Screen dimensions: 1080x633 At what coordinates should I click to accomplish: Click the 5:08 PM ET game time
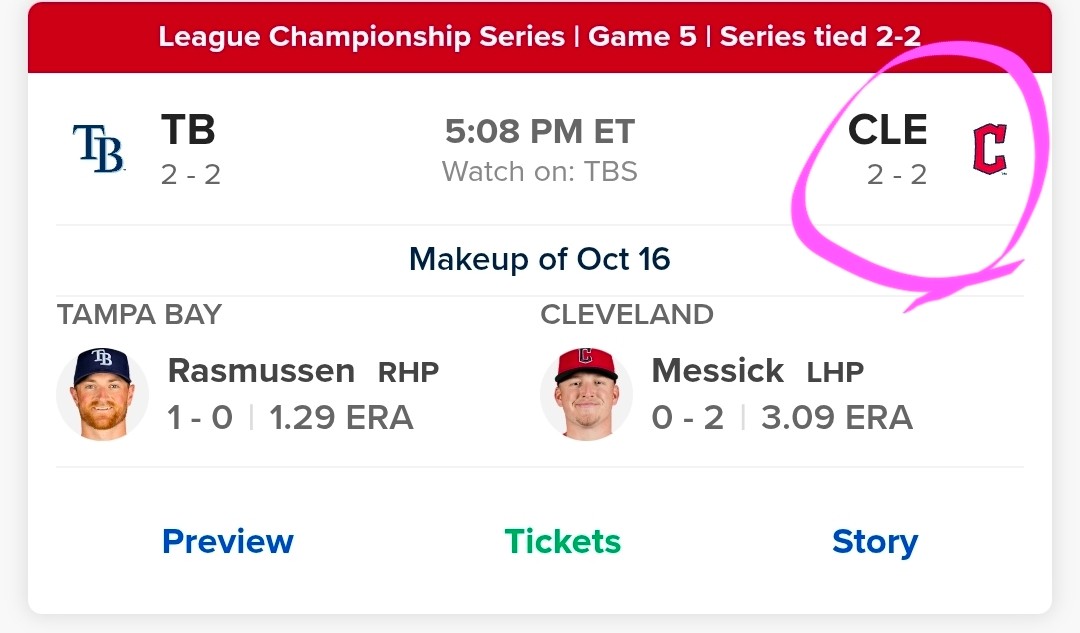coord(539,132)
